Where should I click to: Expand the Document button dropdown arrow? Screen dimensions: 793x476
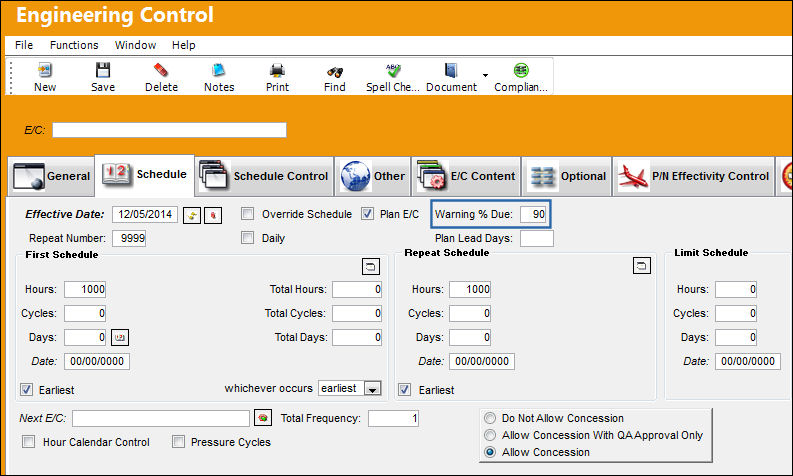(x=486, y=75)
